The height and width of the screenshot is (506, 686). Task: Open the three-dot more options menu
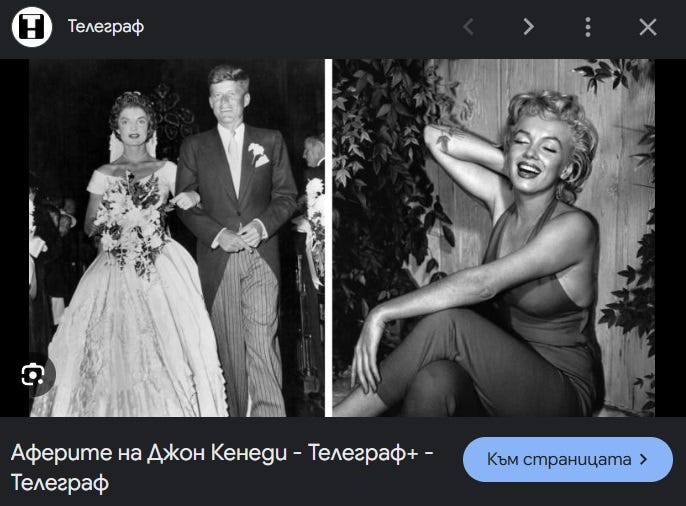point(588,27)
